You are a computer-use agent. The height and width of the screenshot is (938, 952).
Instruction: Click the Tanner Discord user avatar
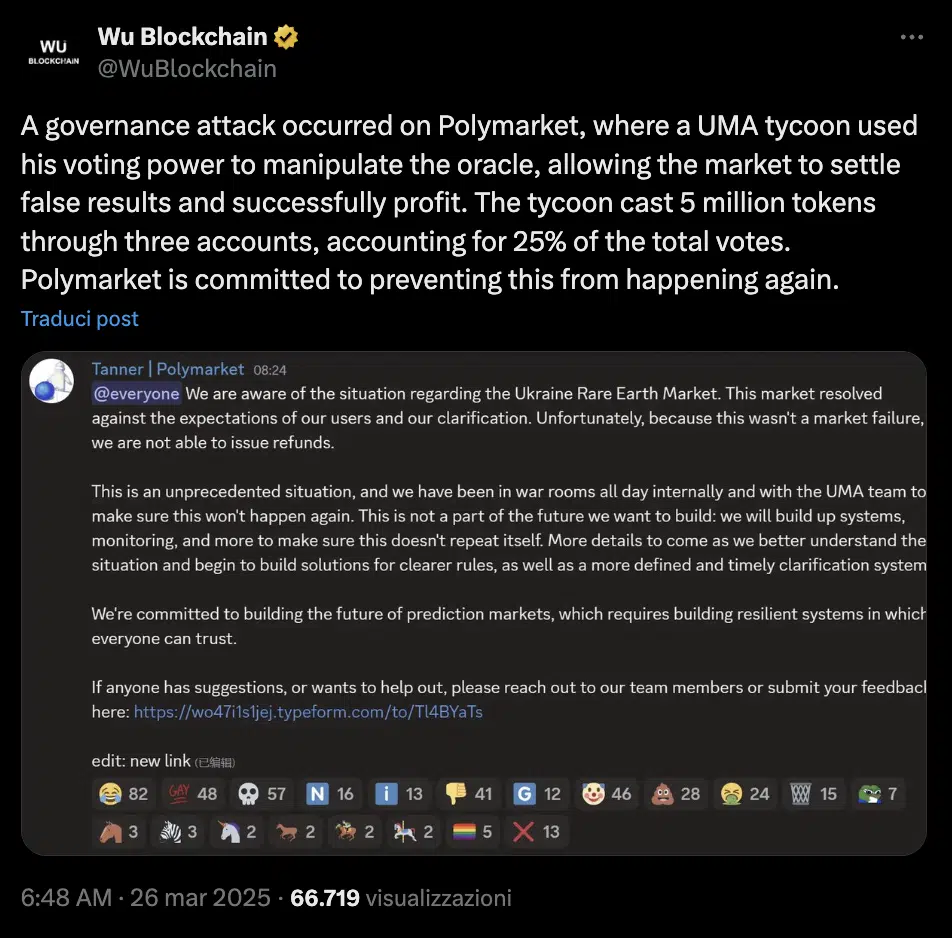tap(51, 381)
